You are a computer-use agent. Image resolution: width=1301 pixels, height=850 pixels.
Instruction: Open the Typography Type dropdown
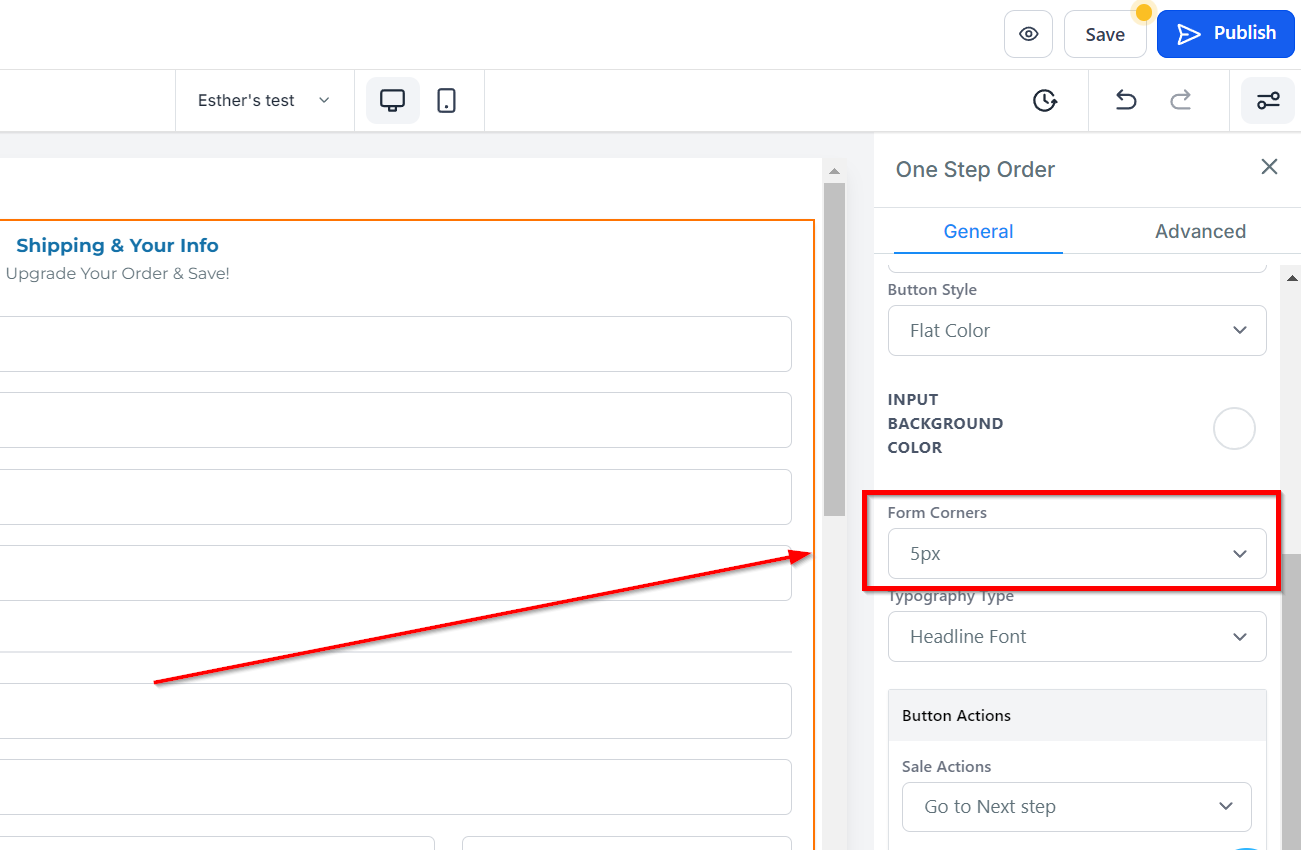[1077, 637]
